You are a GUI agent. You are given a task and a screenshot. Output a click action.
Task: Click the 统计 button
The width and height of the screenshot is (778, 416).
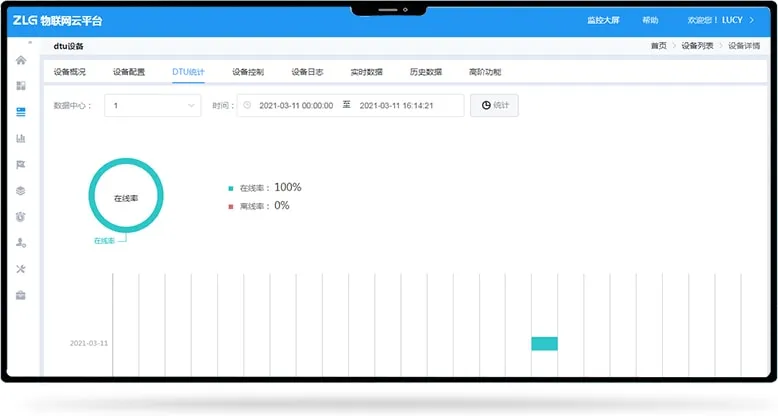[x=494, y=105]
